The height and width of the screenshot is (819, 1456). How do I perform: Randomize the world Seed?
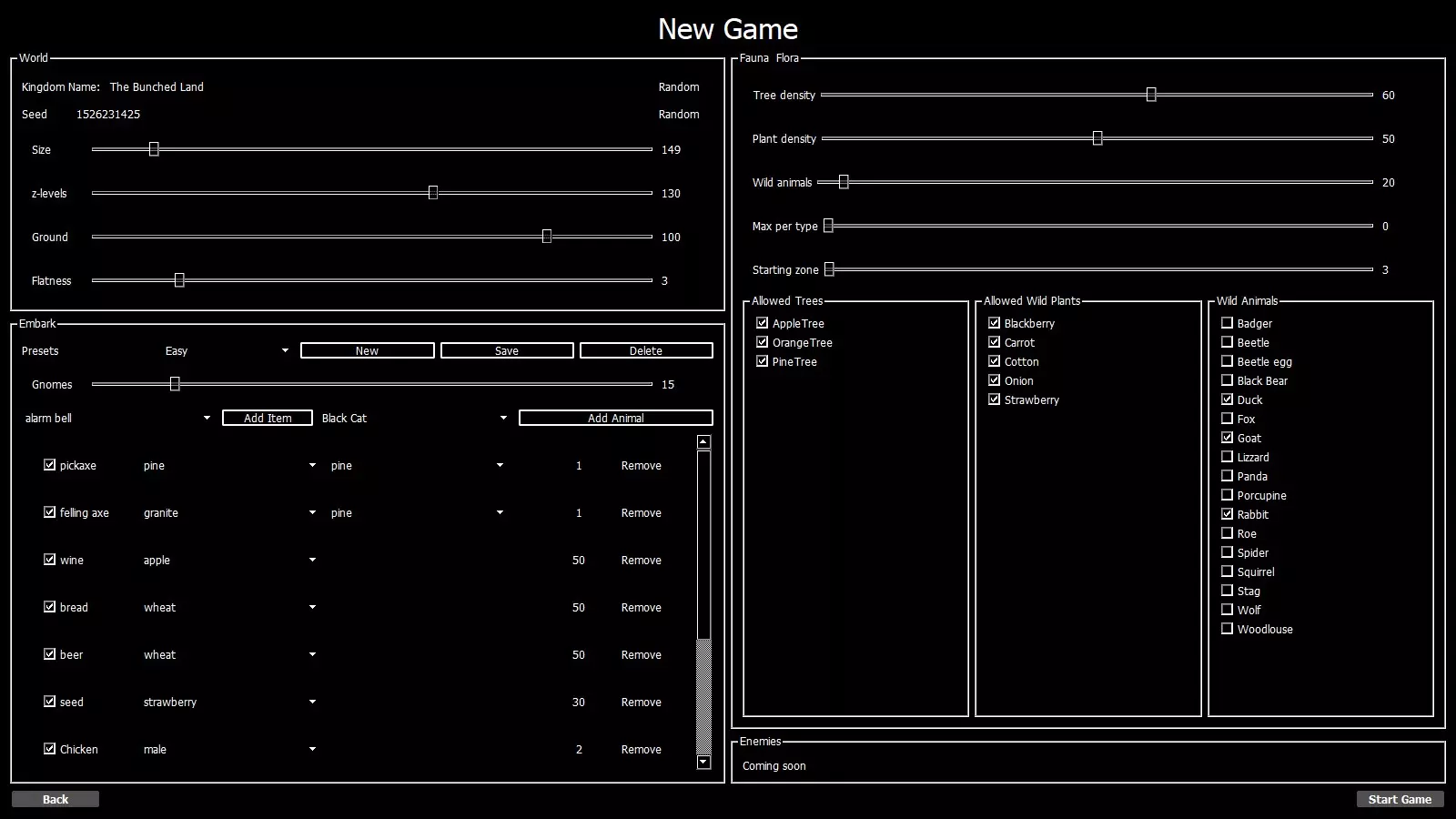[679, 115]
